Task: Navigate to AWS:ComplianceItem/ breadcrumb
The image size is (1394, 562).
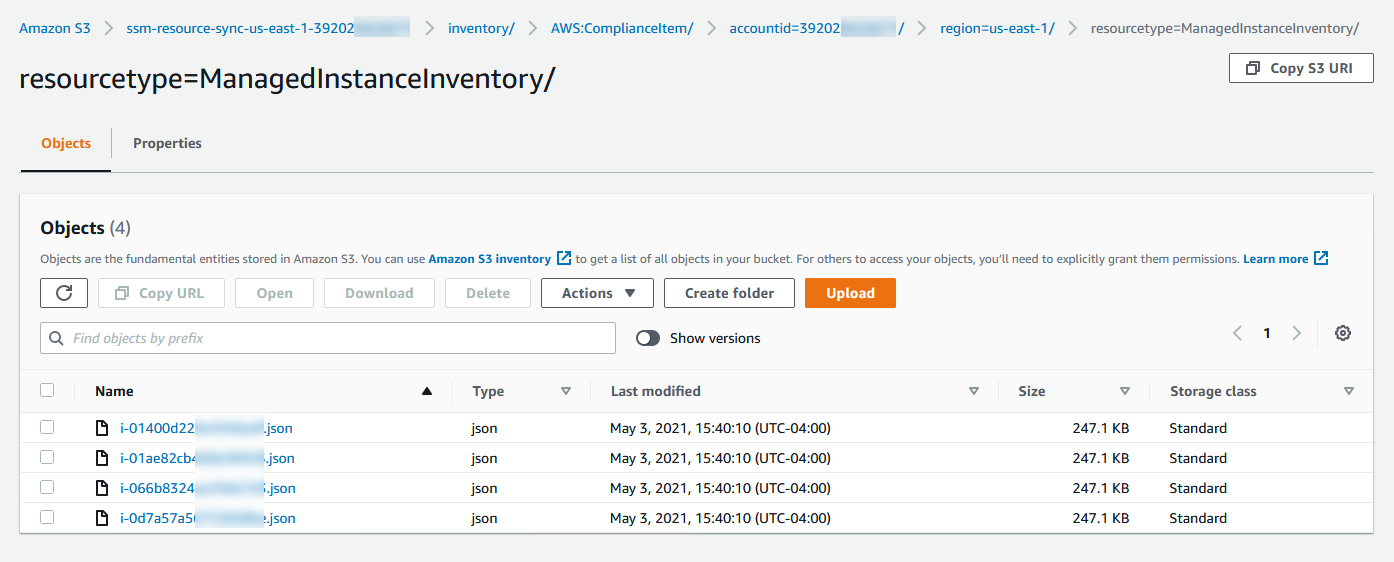Action: (622, 28)
